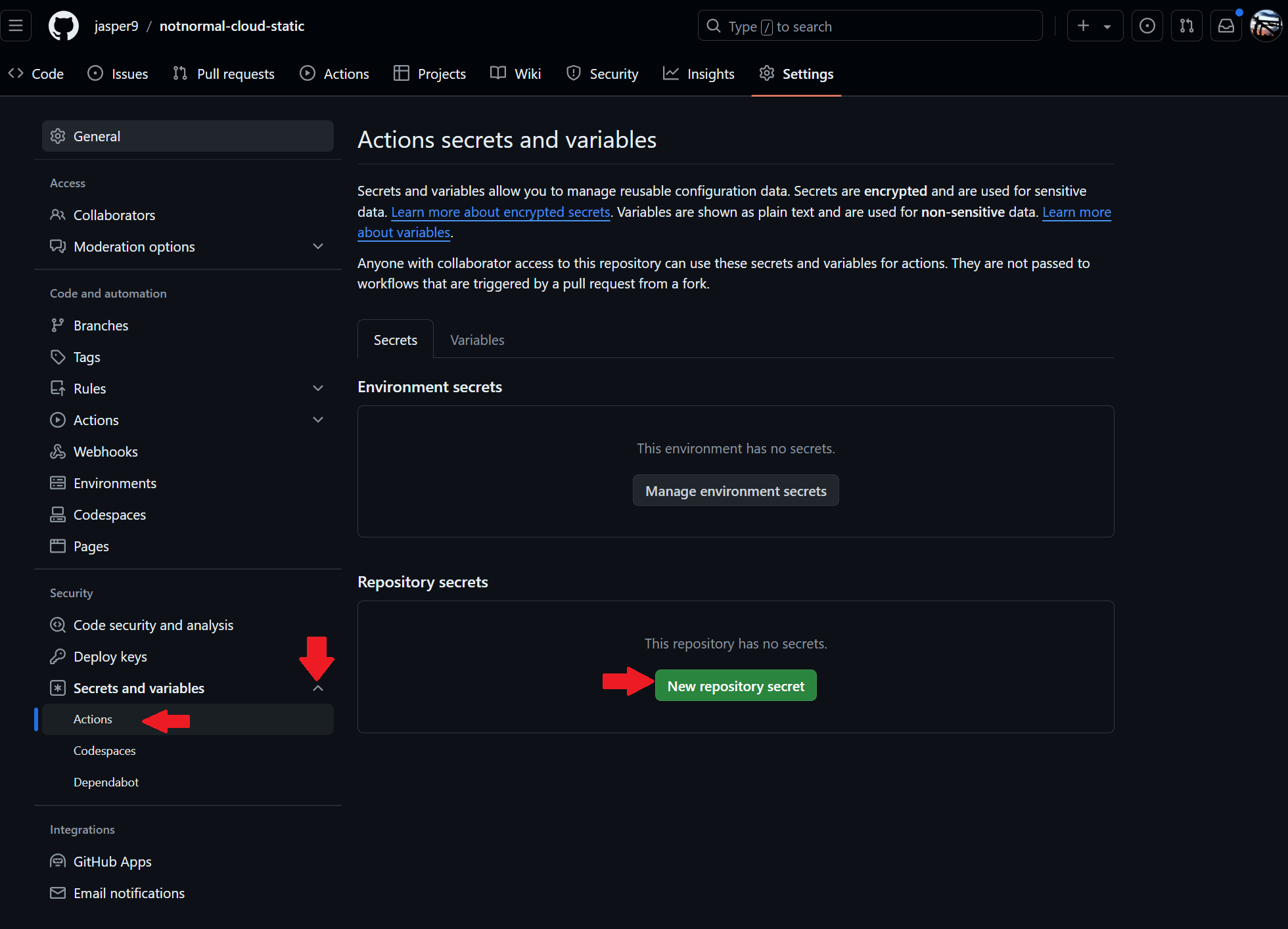The image size is (1288, 929).
Task: Click the Issues circle icon in the repo navigation
Action: pyautogui.click(x=96, y=74)
